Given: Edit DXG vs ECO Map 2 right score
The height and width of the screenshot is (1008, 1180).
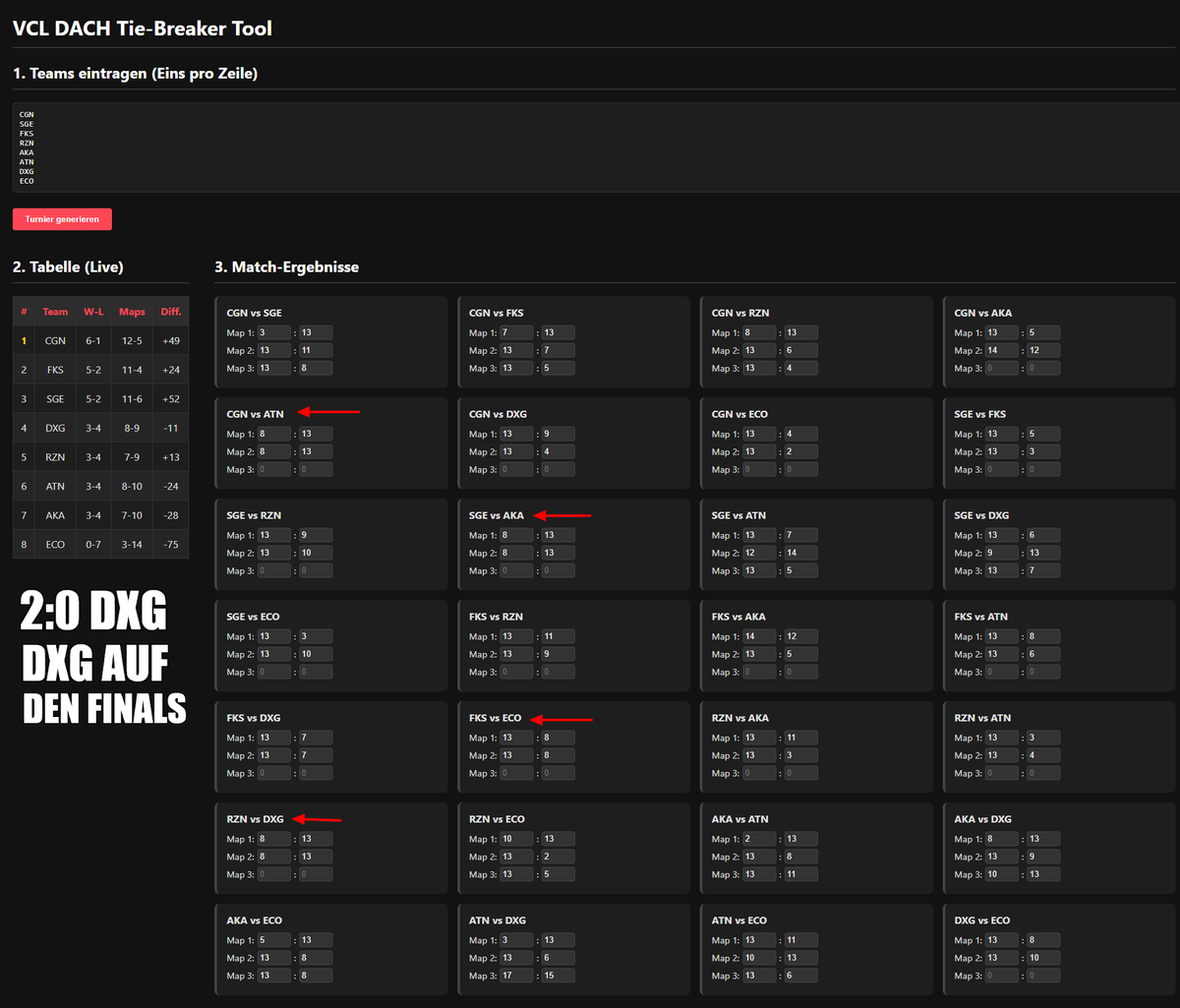Looking at the screenshot, I should coord(1043,958).
